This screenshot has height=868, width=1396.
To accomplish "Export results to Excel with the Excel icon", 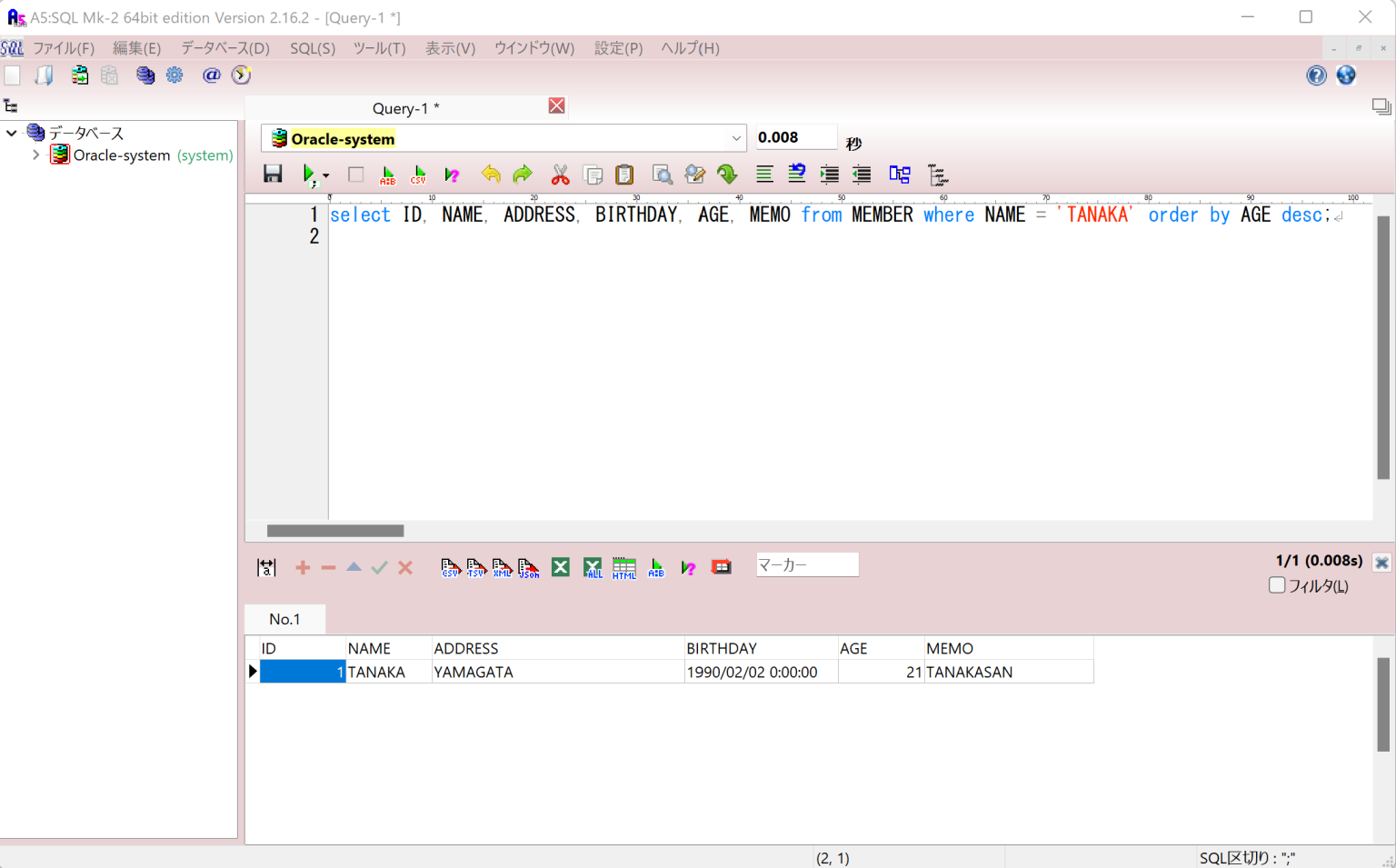I will pos(560,566).
